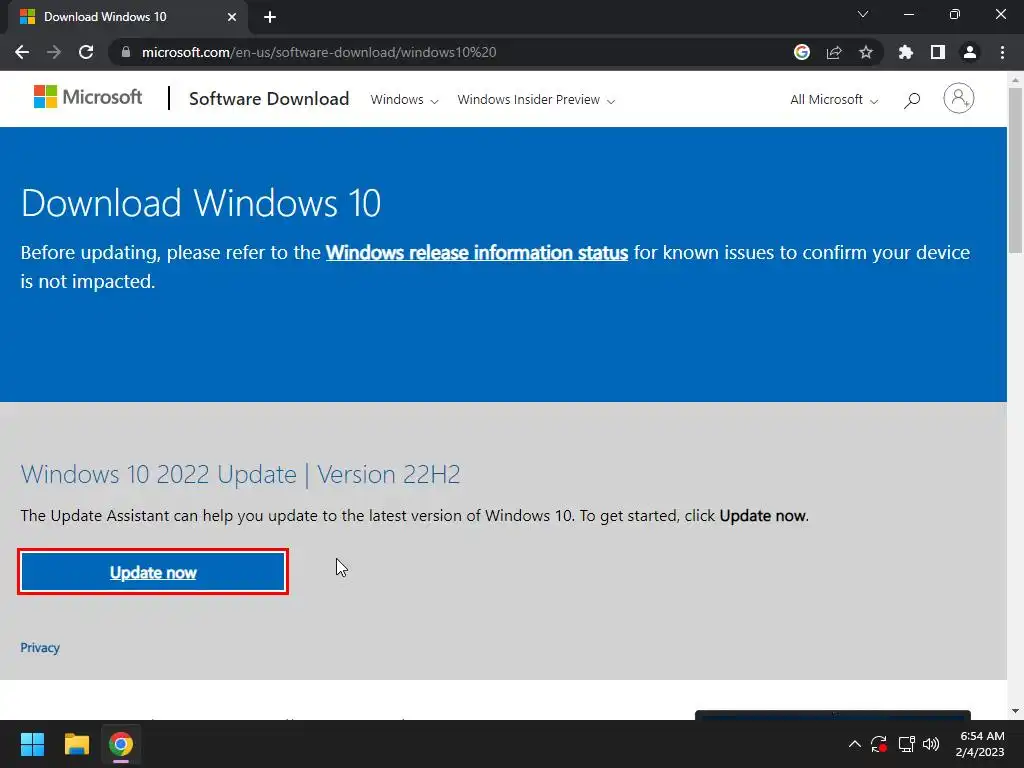Open the Chrome profile avatar icon
Screen dimensions: 1024x768
(970, 52)
